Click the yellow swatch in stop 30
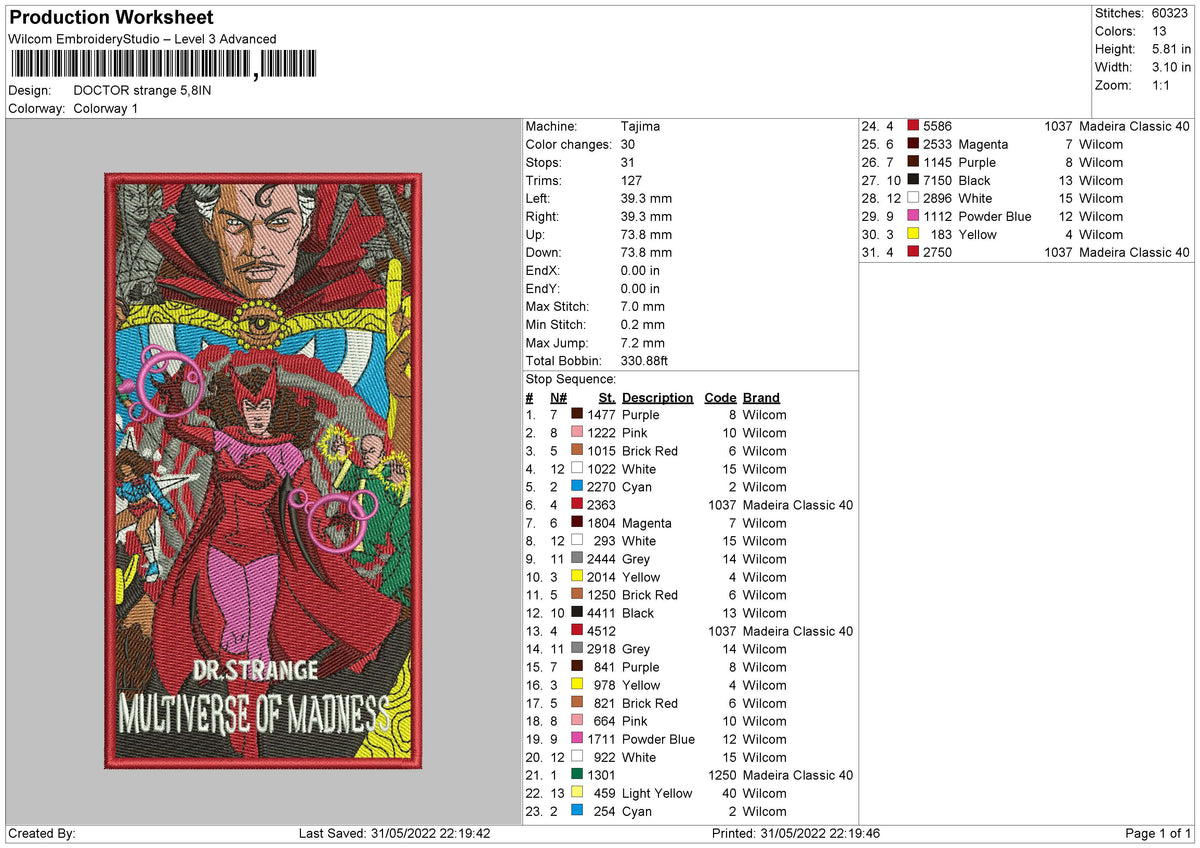This screenshot has width=1200, height=848. click(913, 234)
